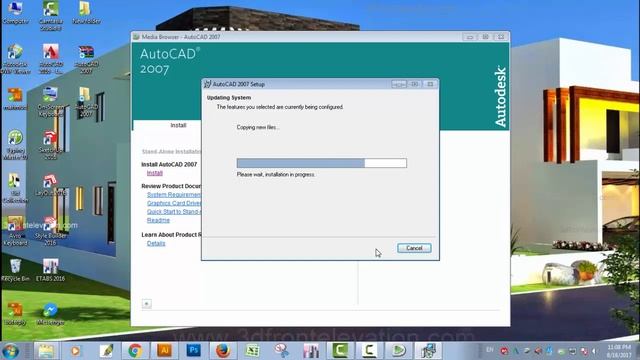Cancel the AutoCAD 2007 Setup installation
Viewport: 640px width, 360px height.
coord(414,248)
